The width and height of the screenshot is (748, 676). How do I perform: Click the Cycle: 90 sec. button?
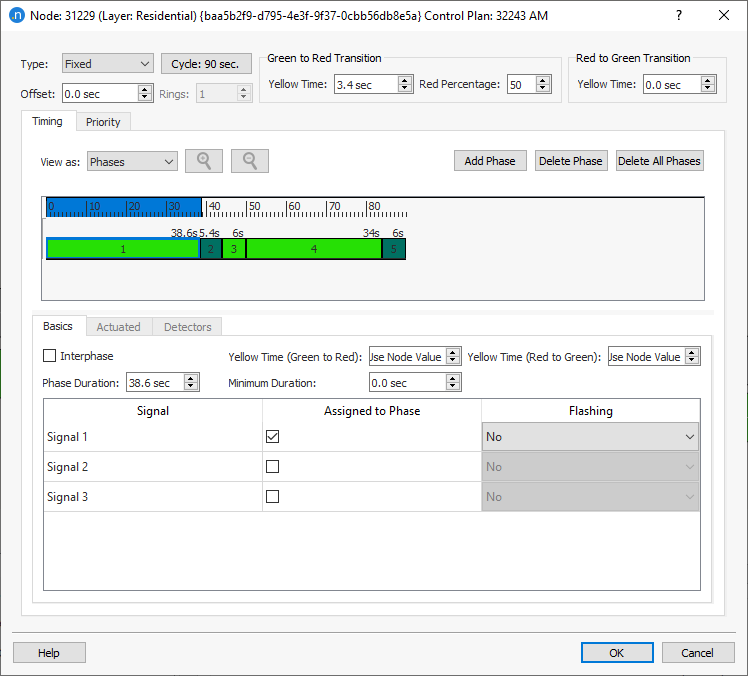[206, 64]
